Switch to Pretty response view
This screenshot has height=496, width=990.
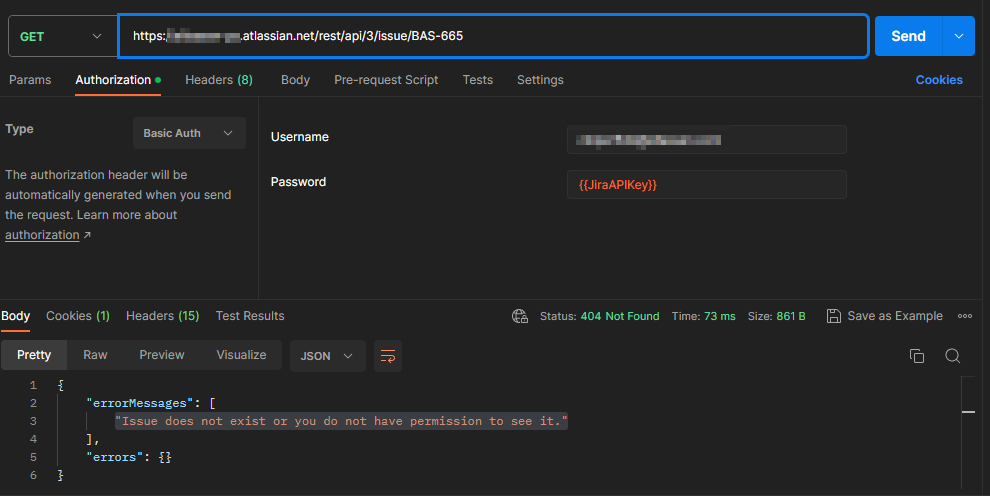(x=34, y=355)
